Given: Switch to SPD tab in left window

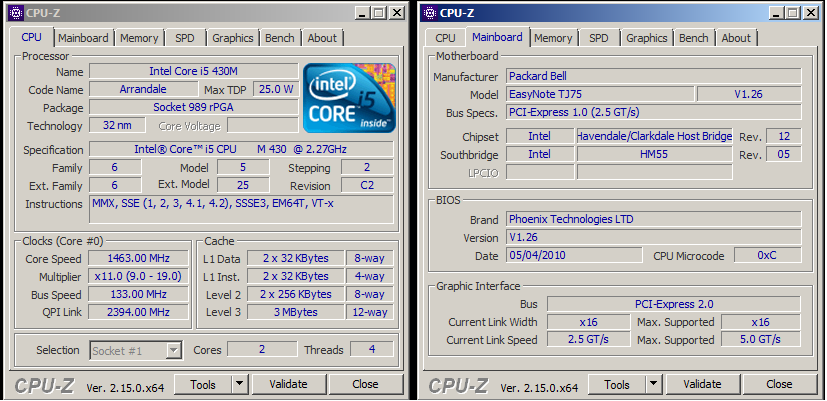Looking at the screenshot, I should pos(185,38).
